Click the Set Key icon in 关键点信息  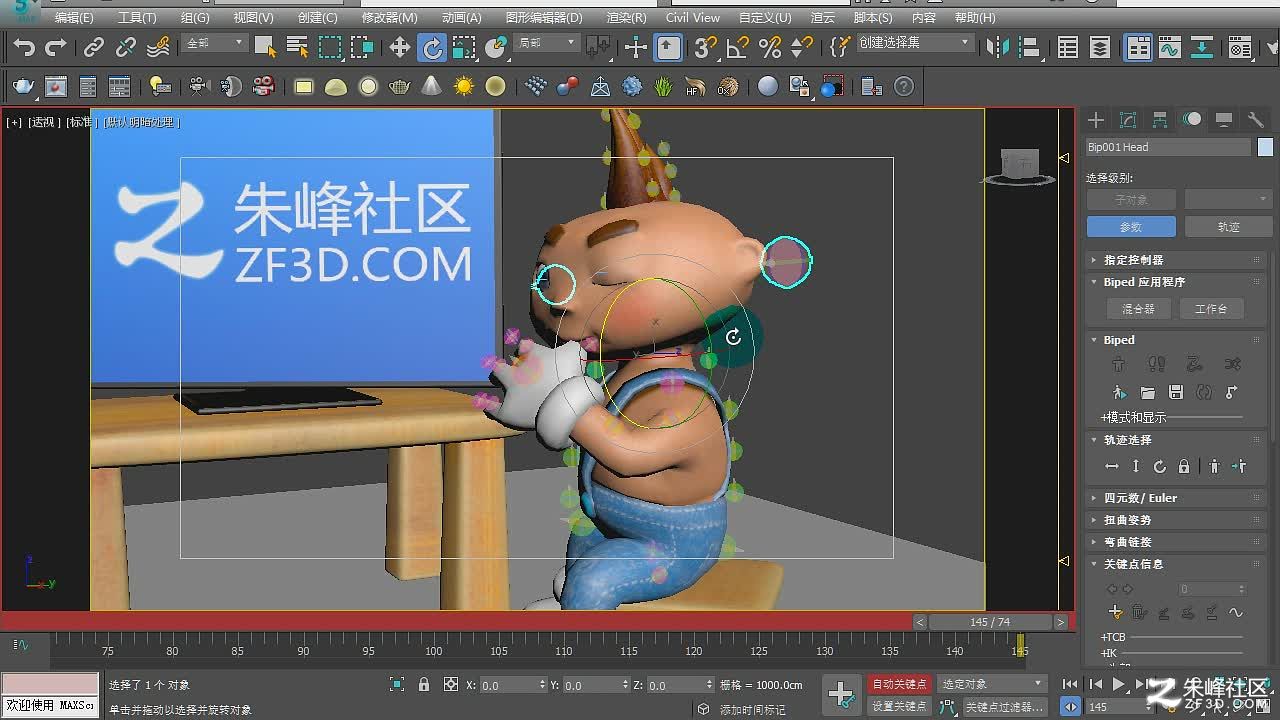[x=1116, y=612]
